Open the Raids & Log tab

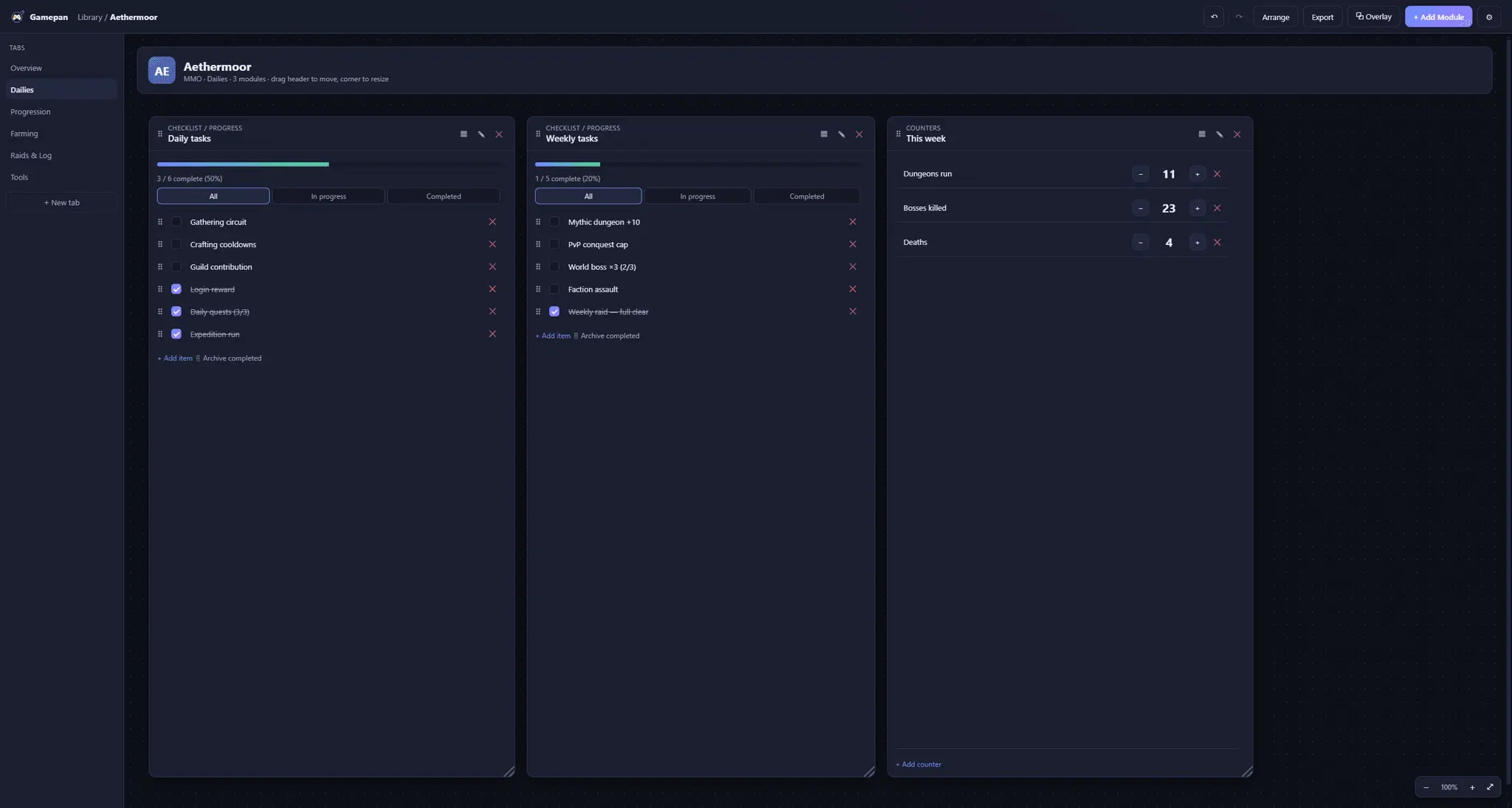[x=62, y=156]
